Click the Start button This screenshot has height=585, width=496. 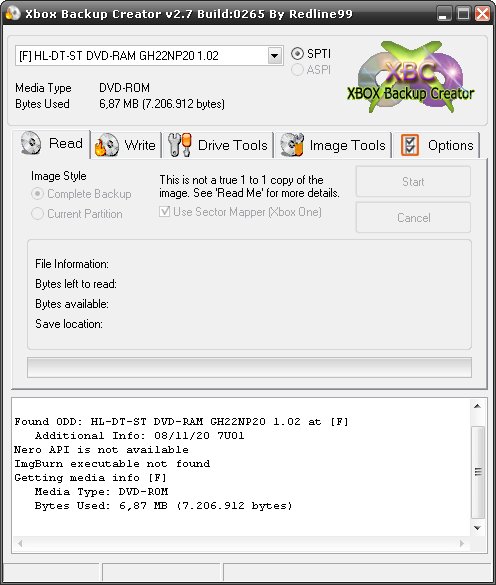[x=413, y=182]
